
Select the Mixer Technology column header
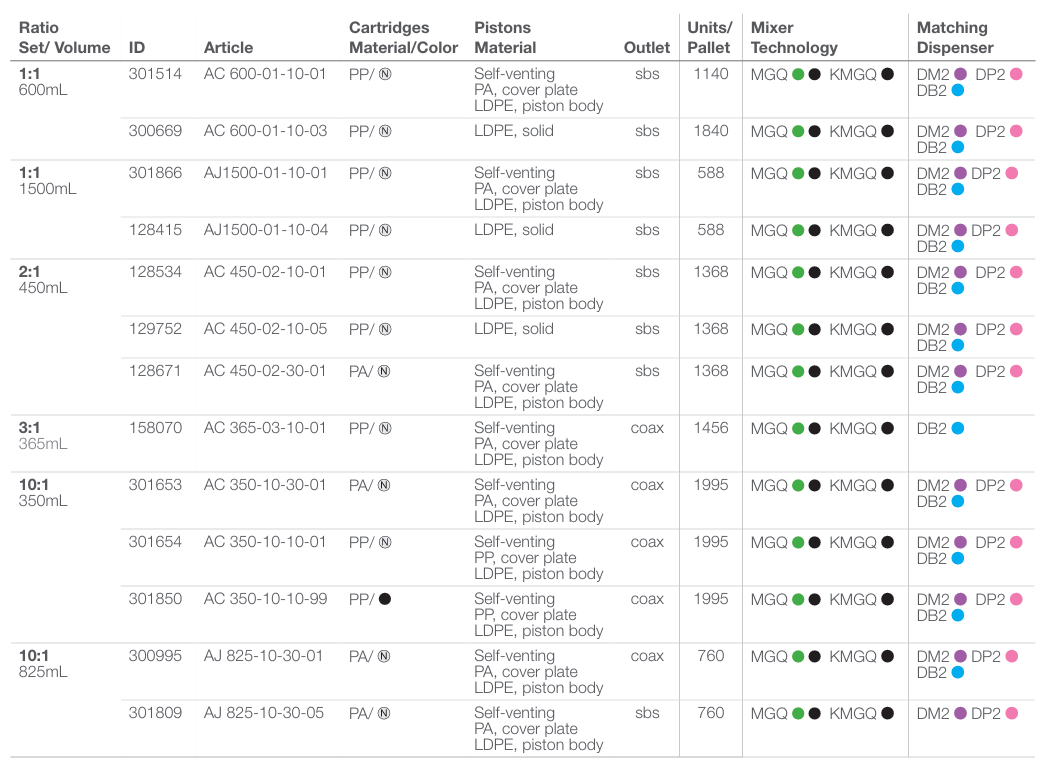coord(794,37)
